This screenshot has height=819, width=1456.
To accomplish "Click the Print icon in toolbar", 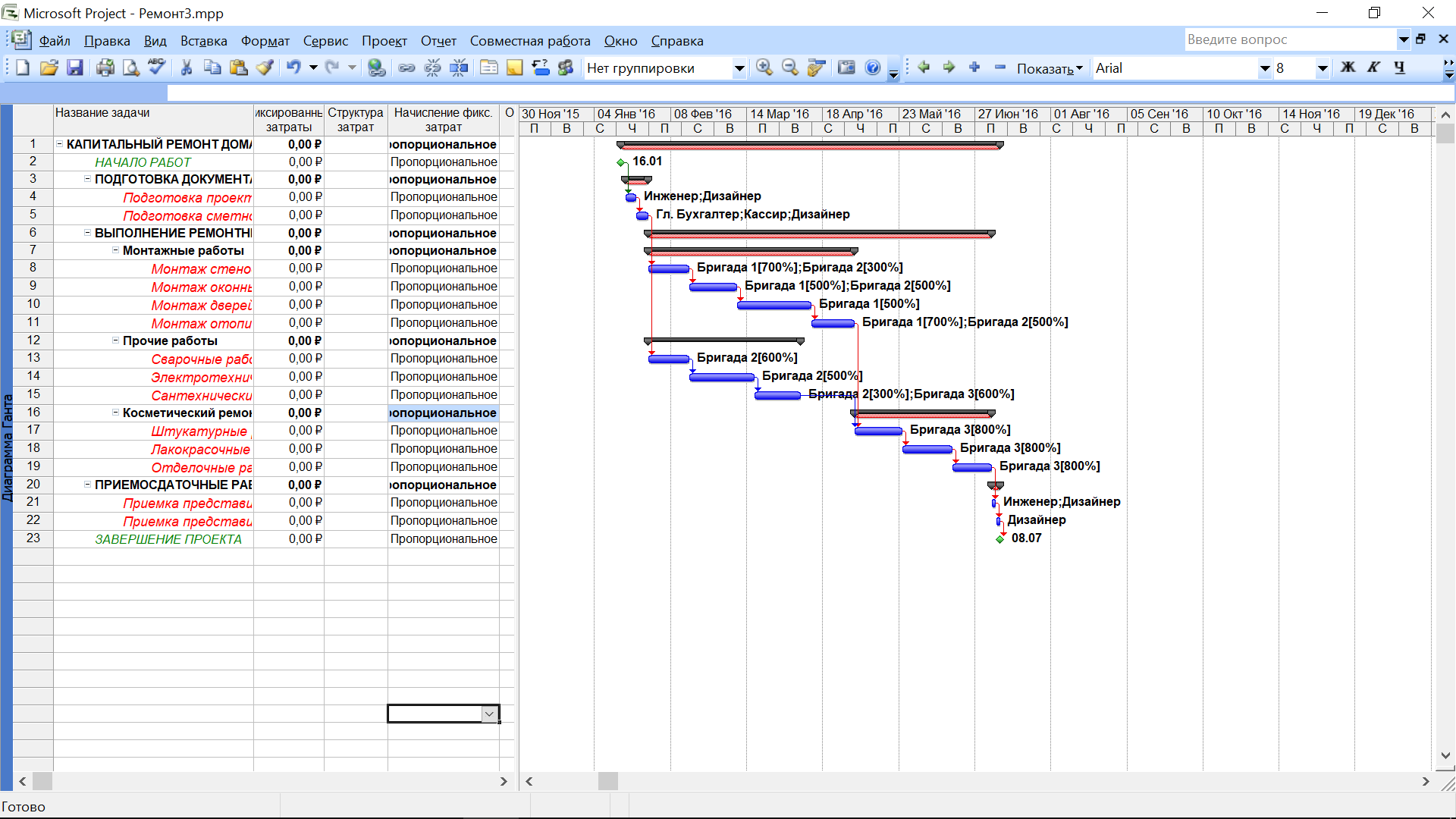I will 105,68.
